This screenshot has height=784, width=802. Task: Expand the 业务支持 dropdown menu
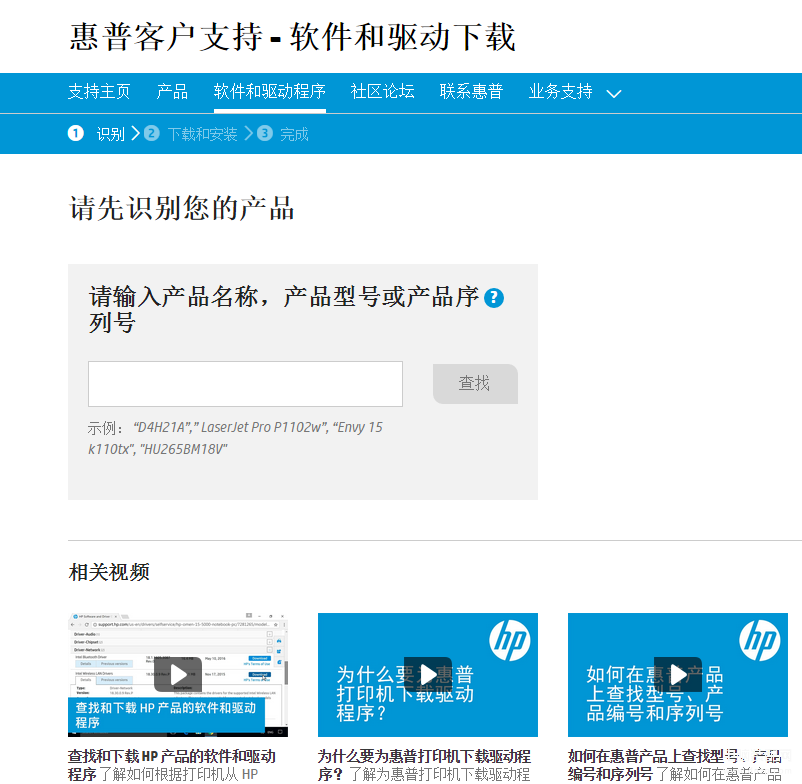[575, 92]
